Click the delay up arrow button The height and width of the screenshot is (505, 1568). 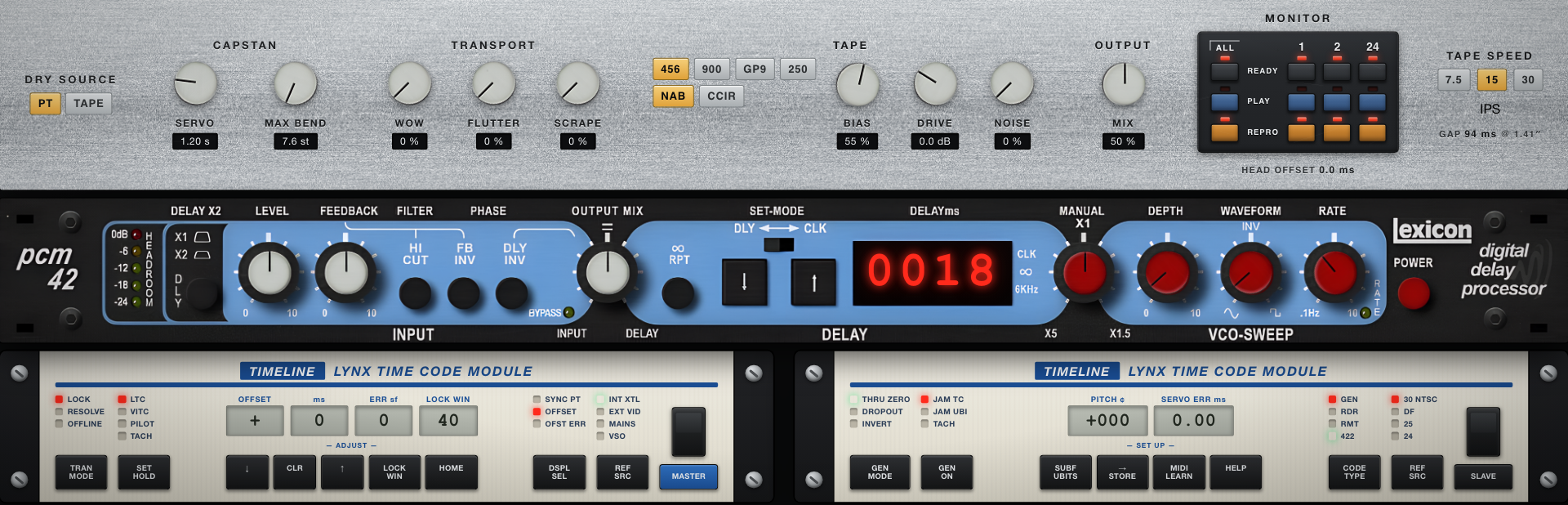[813, 282]
